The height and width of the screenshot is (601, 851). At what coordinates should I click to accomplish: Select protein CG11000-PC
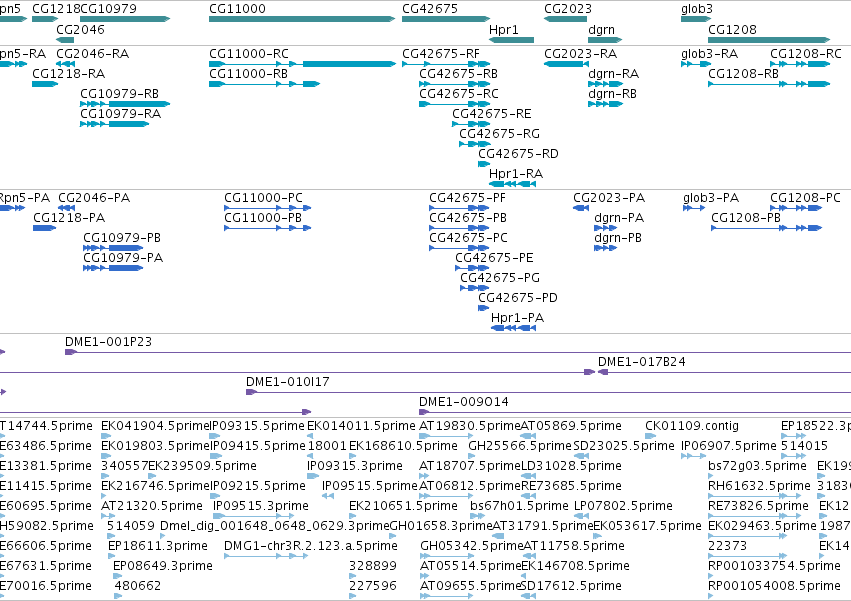[x=263, y=198]
